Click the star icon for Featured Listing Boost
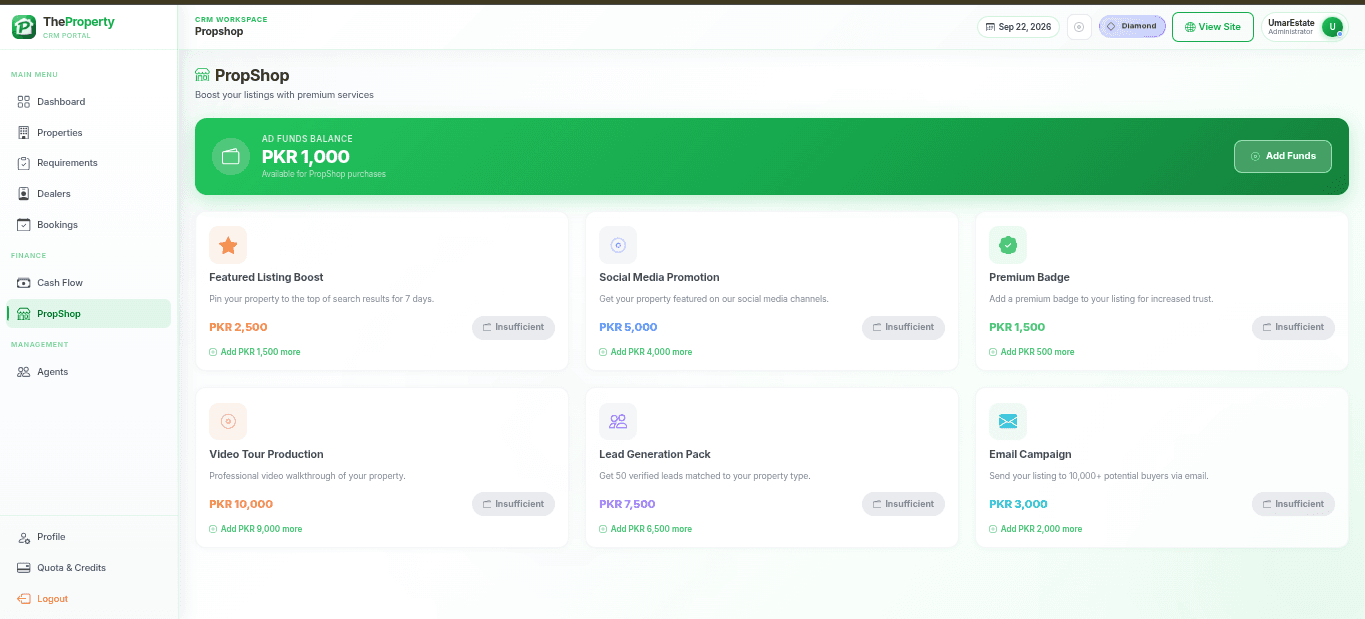This screenshot has width=1365, height=619. (228, 245)
